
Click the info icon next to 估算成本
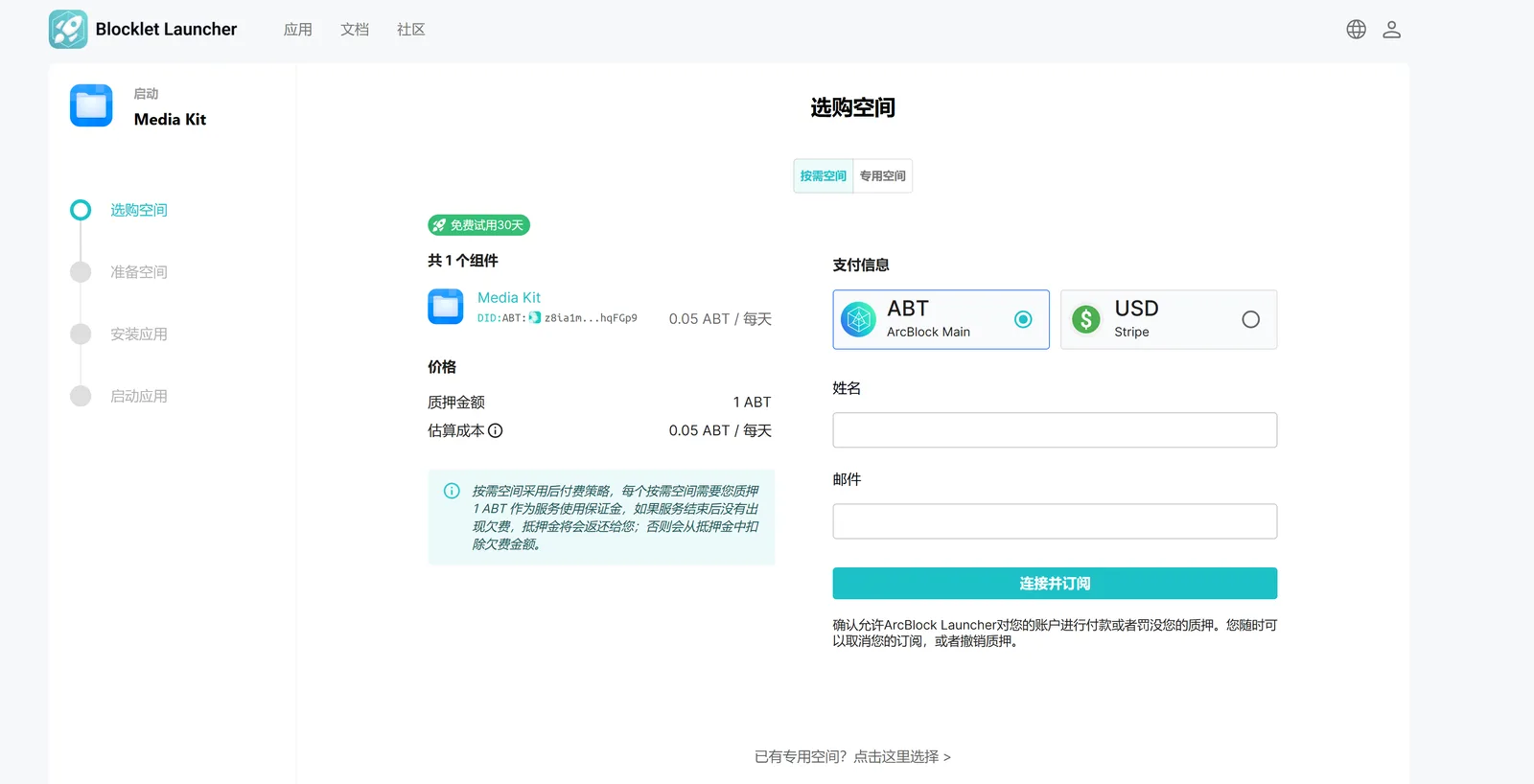point(496,431)
